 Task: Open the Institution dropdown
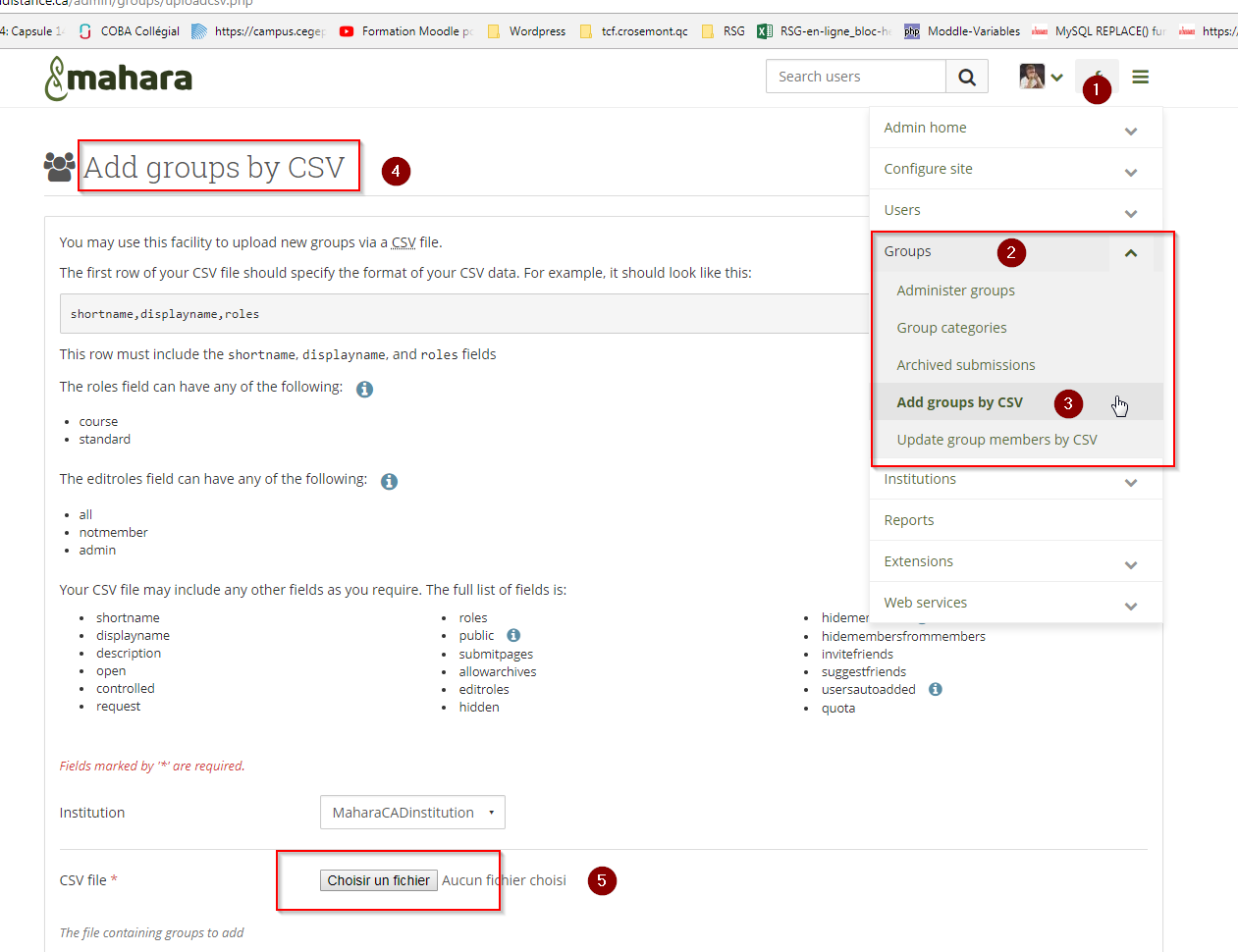point(412,813)
